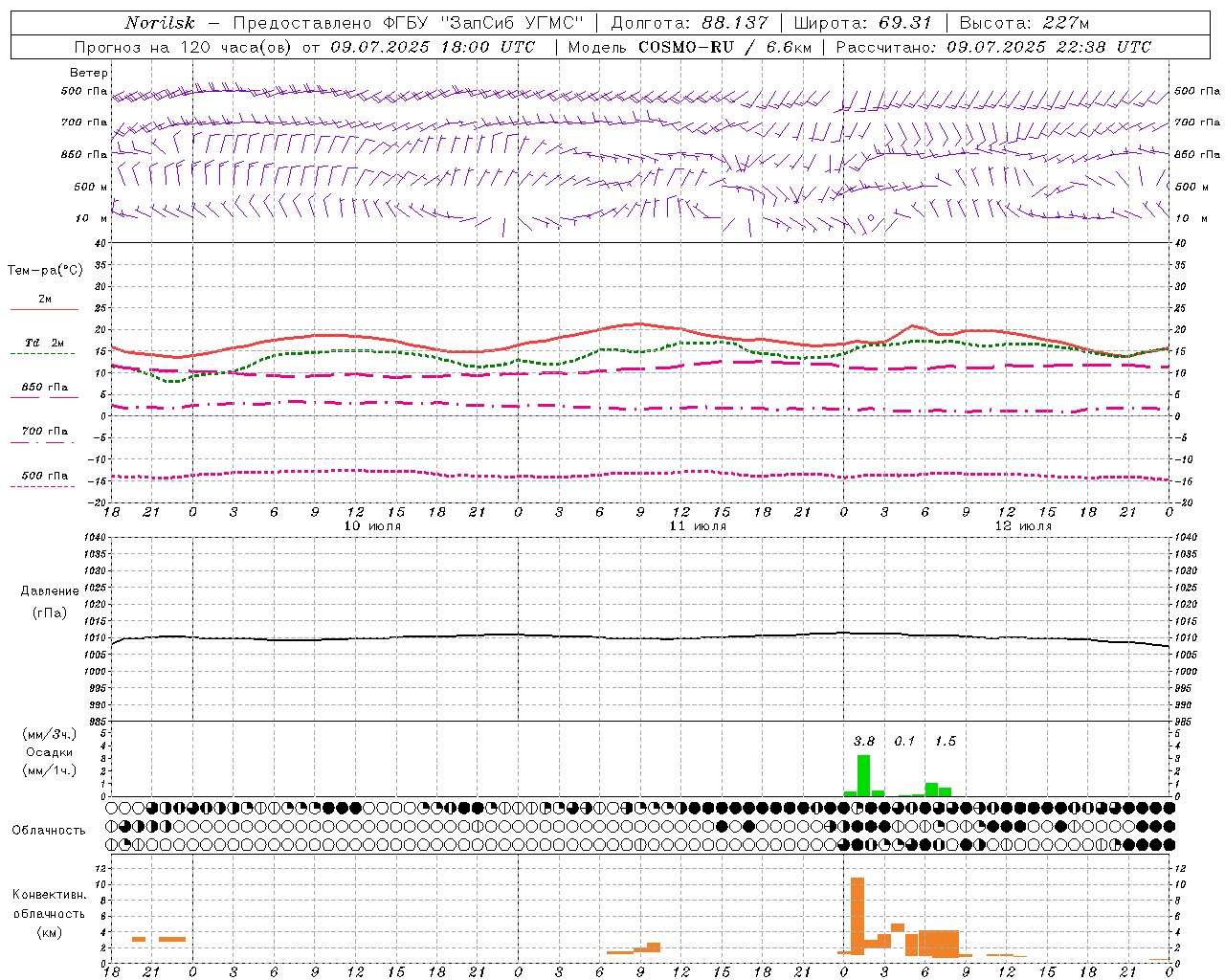Click the 'Ветер' wind panel label

89,73
